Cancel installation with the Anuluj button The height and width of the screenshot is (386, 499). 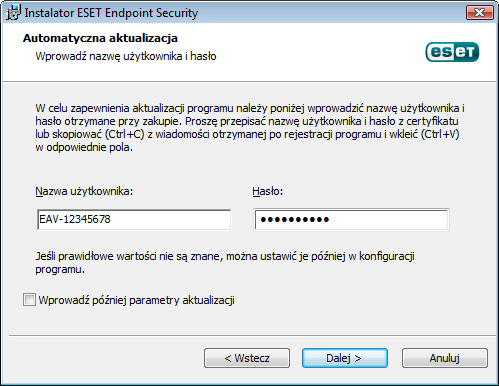pos(445,358)
